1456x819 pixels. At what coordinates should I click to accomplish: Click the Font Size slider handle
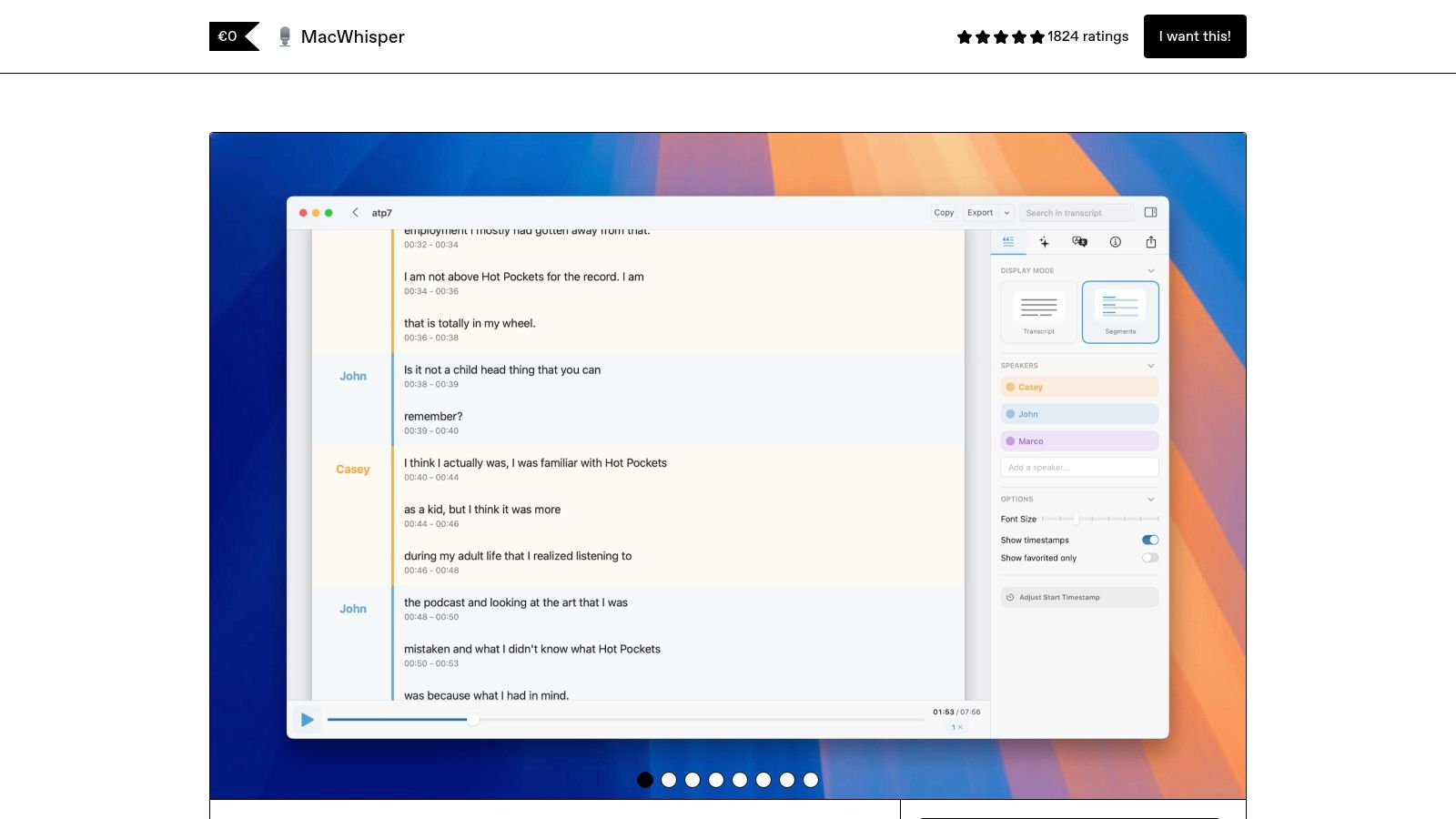pos(1076,519)
